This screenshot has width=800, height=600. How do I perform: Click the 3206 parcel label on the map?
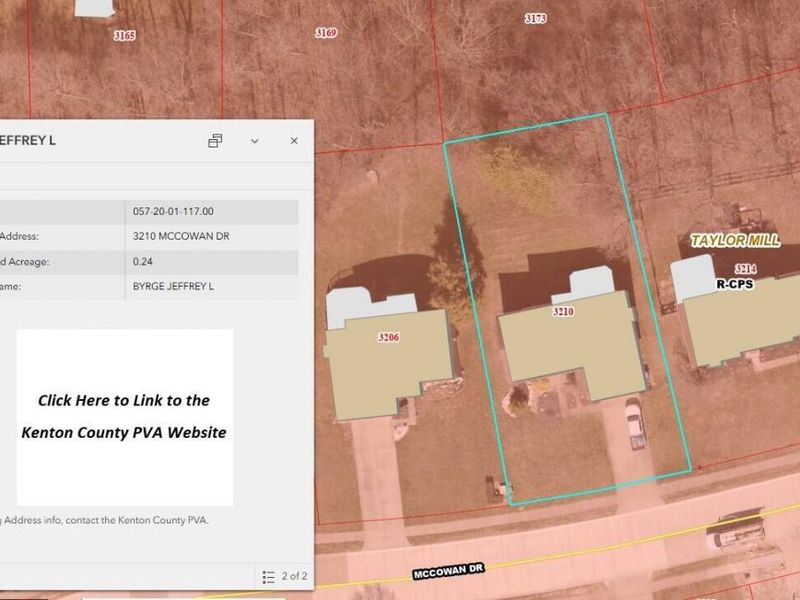[x=389, y=338]
